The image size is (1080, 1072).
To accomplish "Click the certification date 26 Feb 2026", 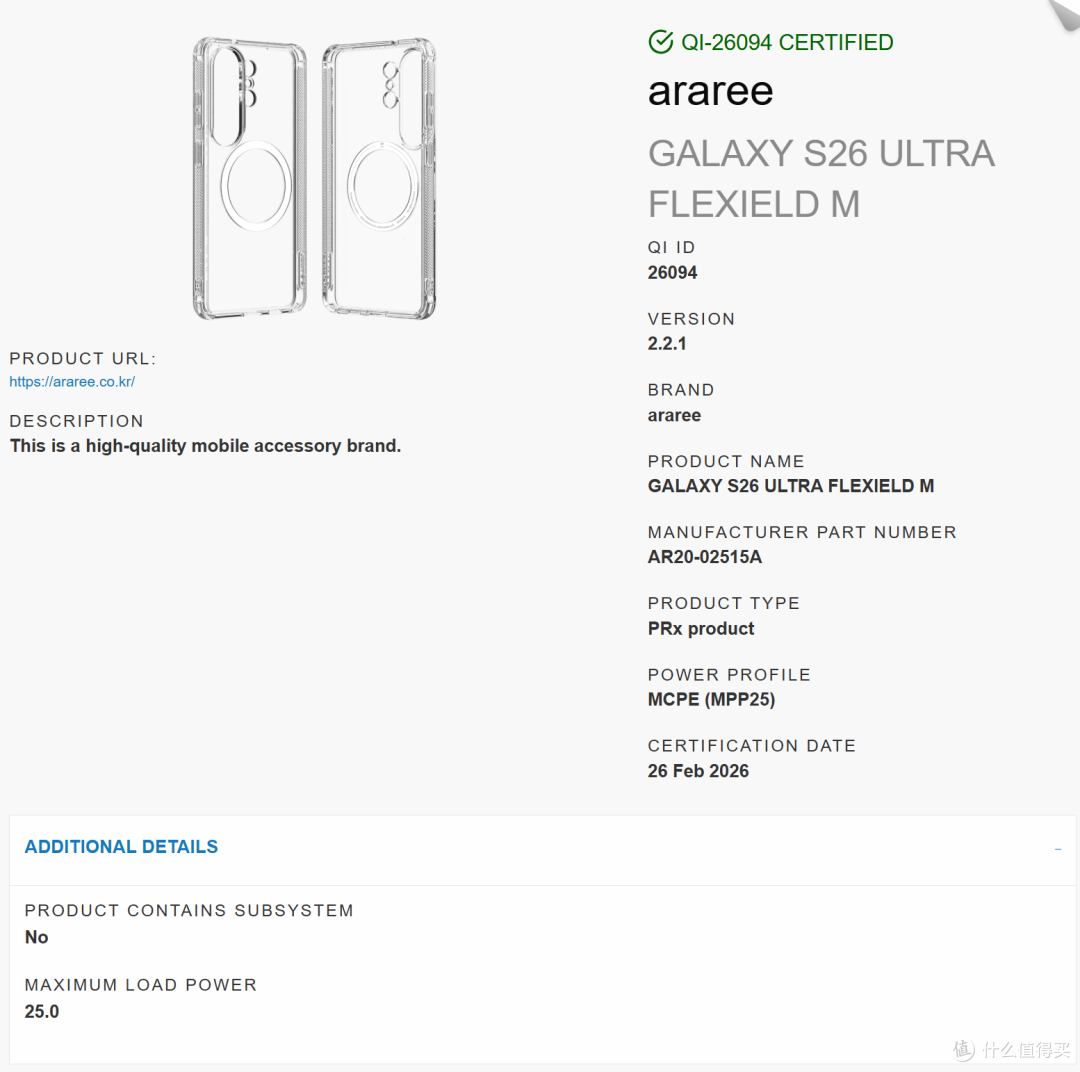I will 698,771.
